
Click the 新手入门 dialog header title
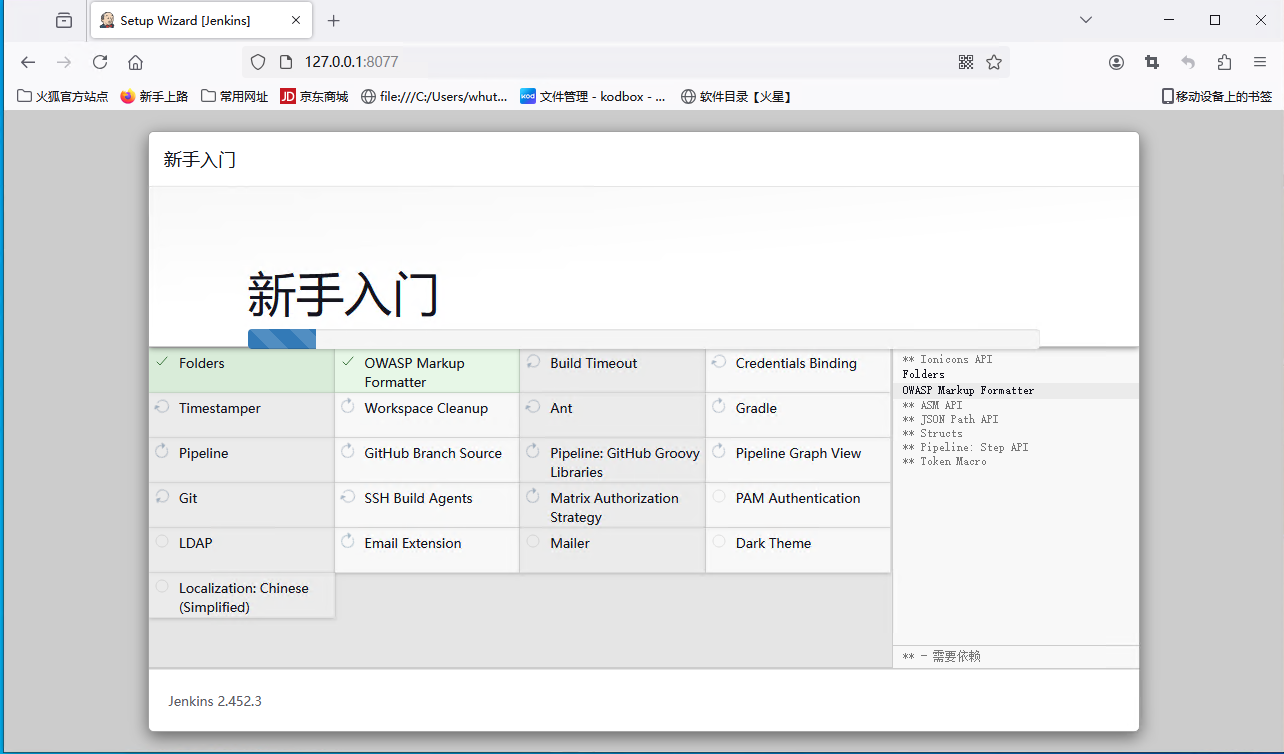pyautogui.click(x=200, y=160)
